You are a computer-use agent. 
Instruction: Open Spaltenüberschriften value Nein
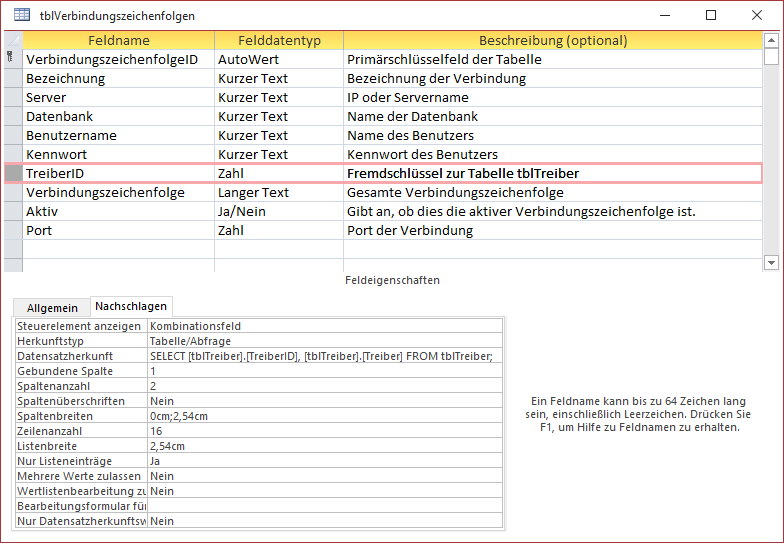(x=325, y=401)
